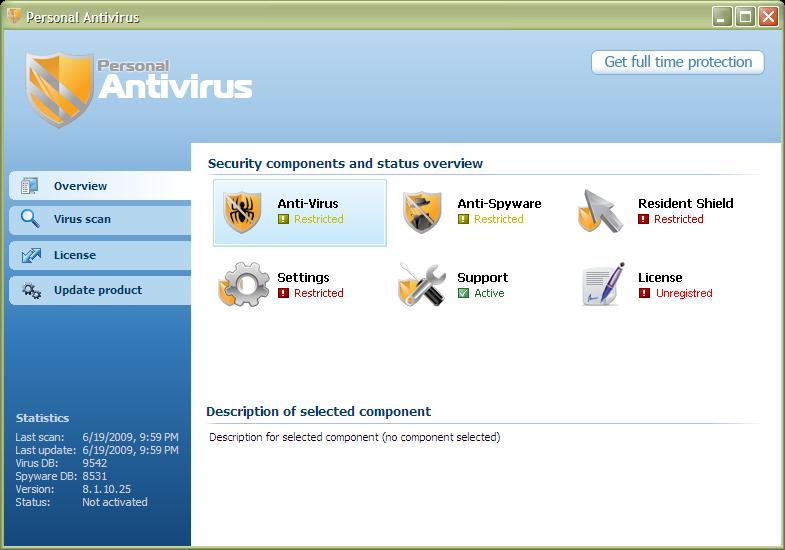The height and width of the screenshot is (550, 785).
Task: Select the Anti-Virus component label
Action: click(308, 204)
